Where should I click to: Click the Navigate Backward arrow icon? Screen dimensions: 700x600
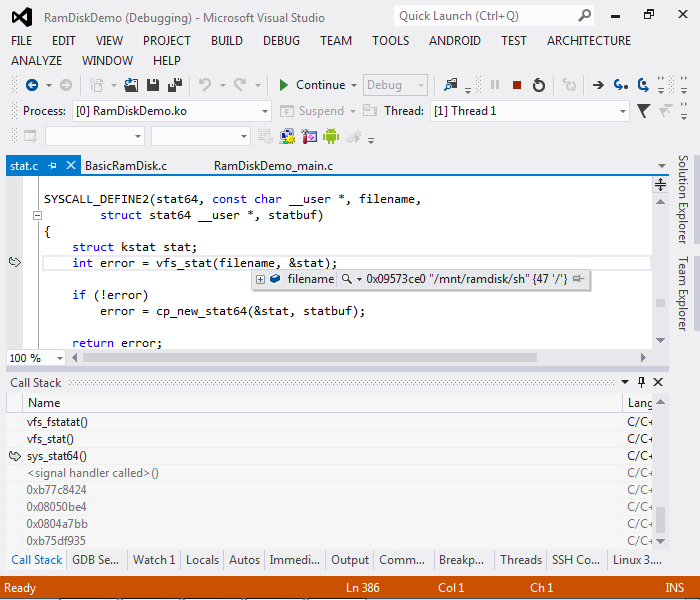32,85
